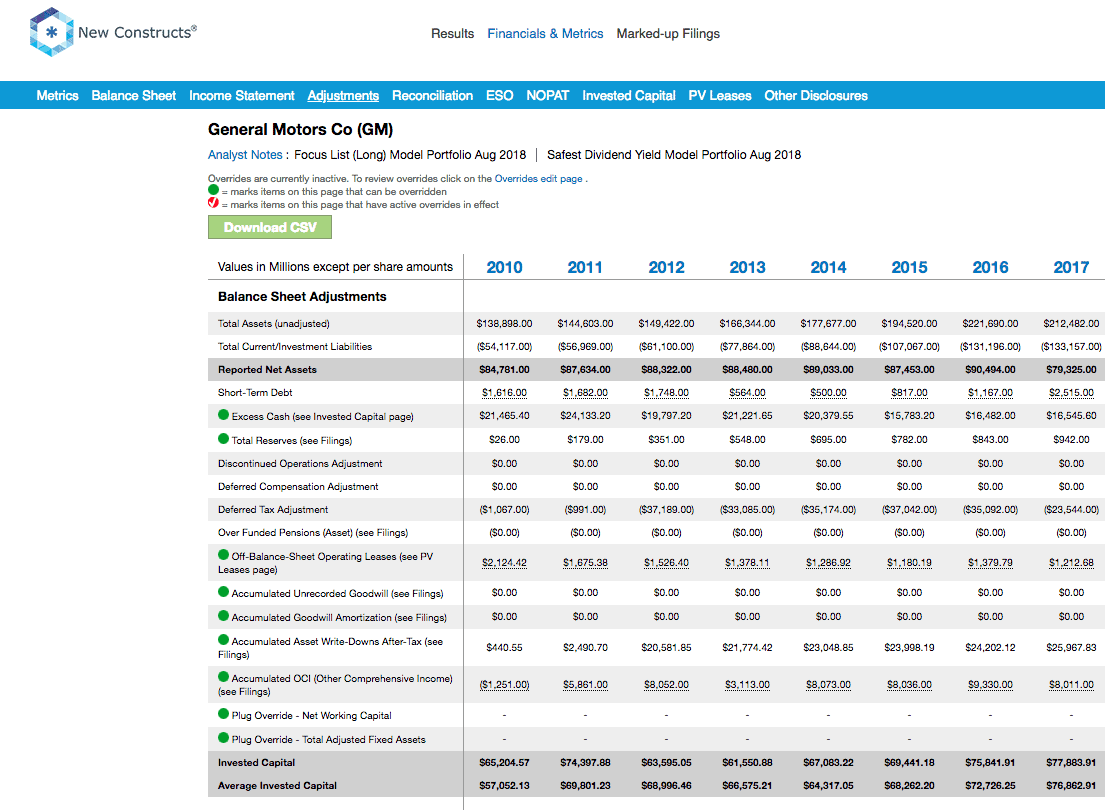
Task: Switch to the NOPAT tab
Action: click(548, 96)
